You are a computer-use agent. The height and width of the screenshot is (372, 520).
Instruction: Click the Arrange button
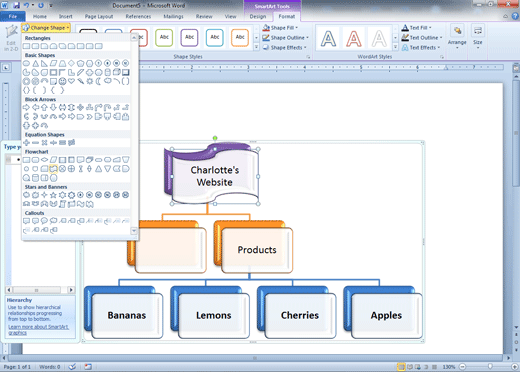457,37
